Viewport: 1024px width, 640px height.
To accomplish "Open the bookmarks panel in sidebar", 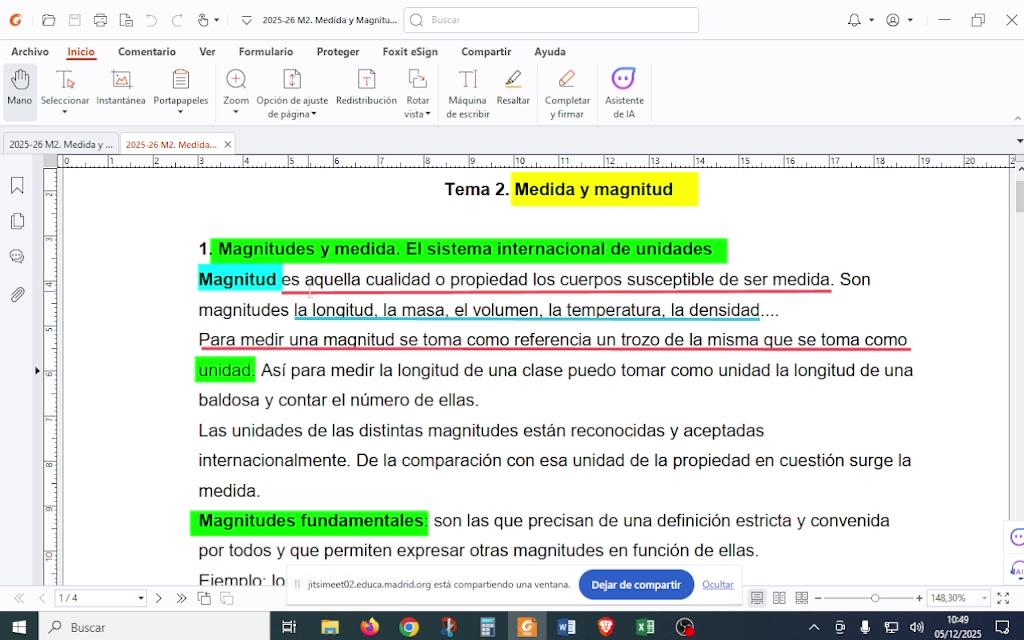I will click(x=17, y=185).
